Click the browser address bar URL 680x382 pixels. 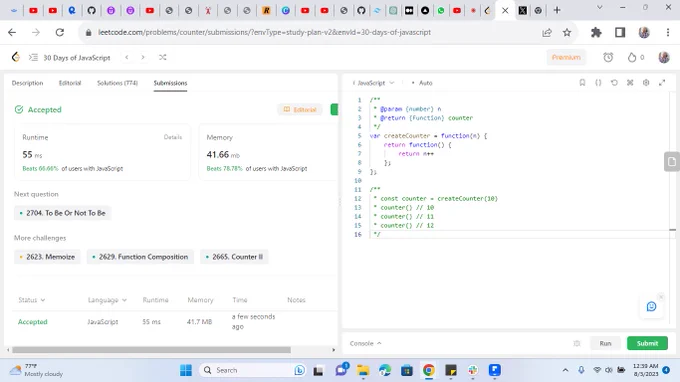point(265,33)
